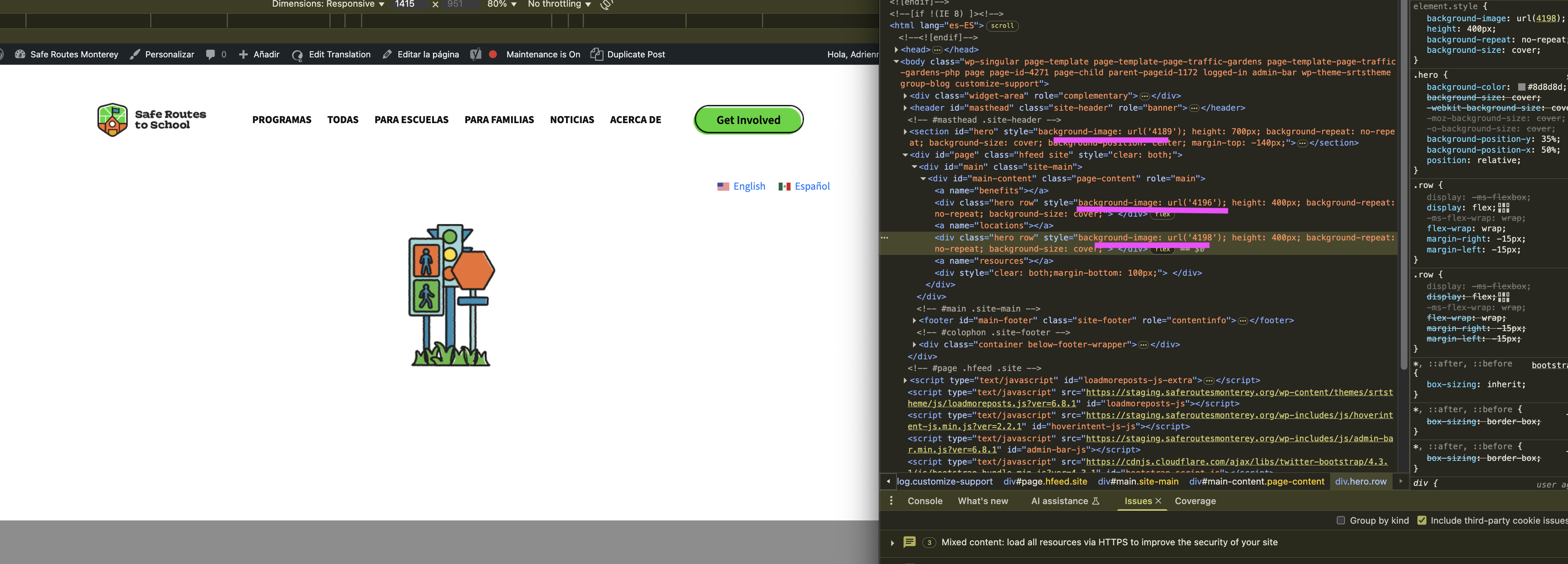The width and height of the screenshot is (1568, 564).
Task: Open the ACERCA DE menu item
Action: (x=636, y=120)
